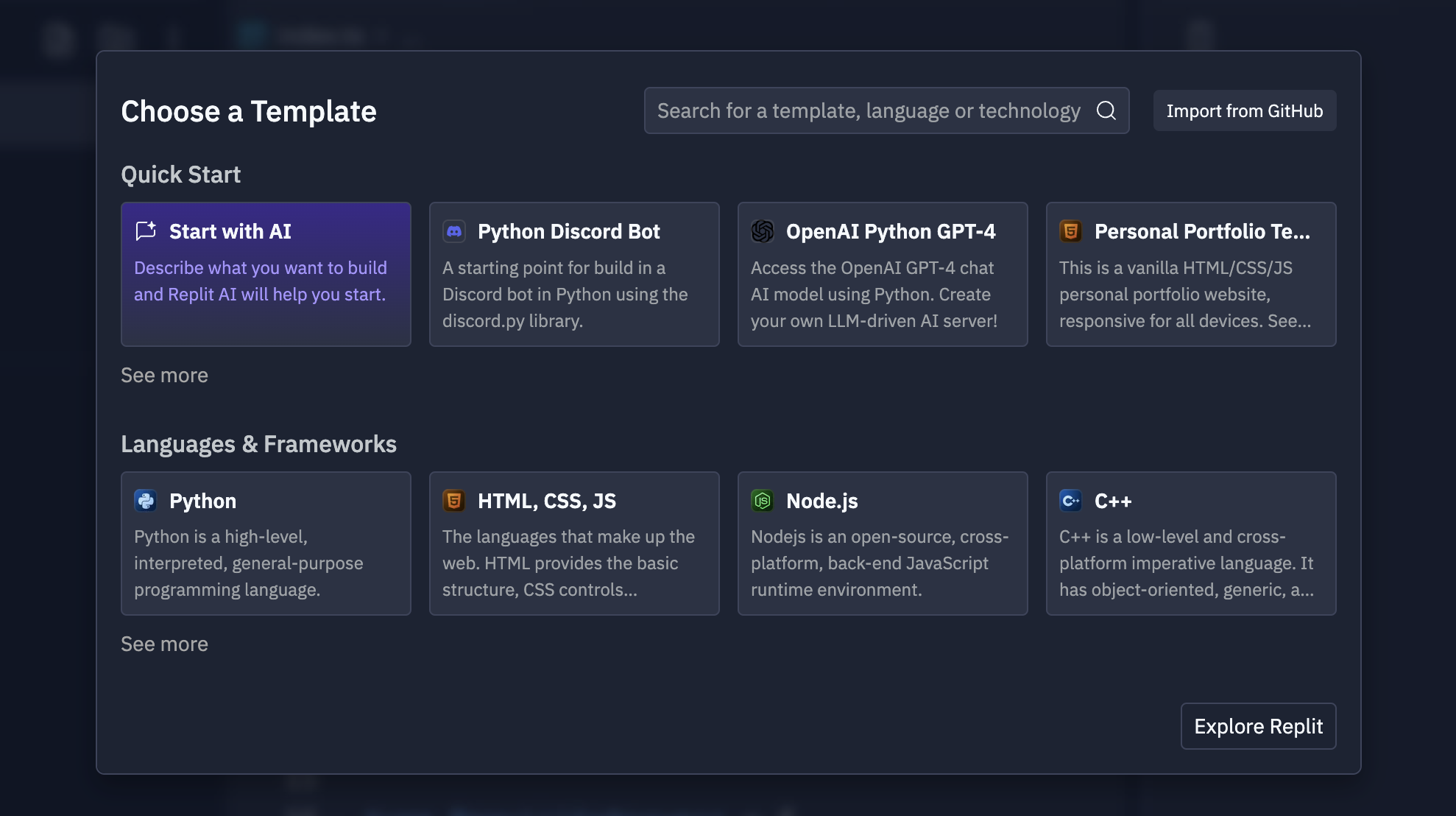Import a project from GitHub
1456x816 pixels.
click(1245, 110)
